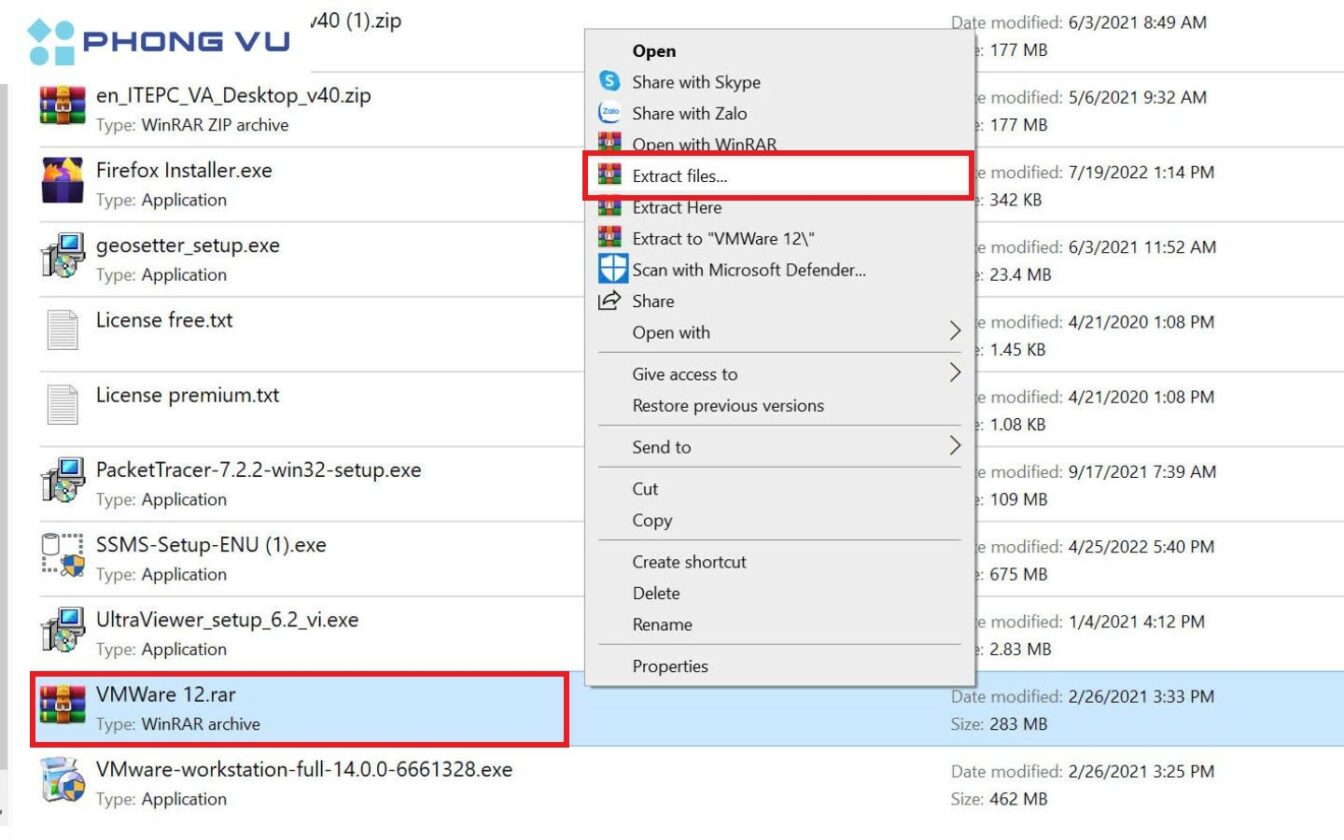Click the geosetter_setup.exe installer icon

pyautogui.click(x=62, y=256)
